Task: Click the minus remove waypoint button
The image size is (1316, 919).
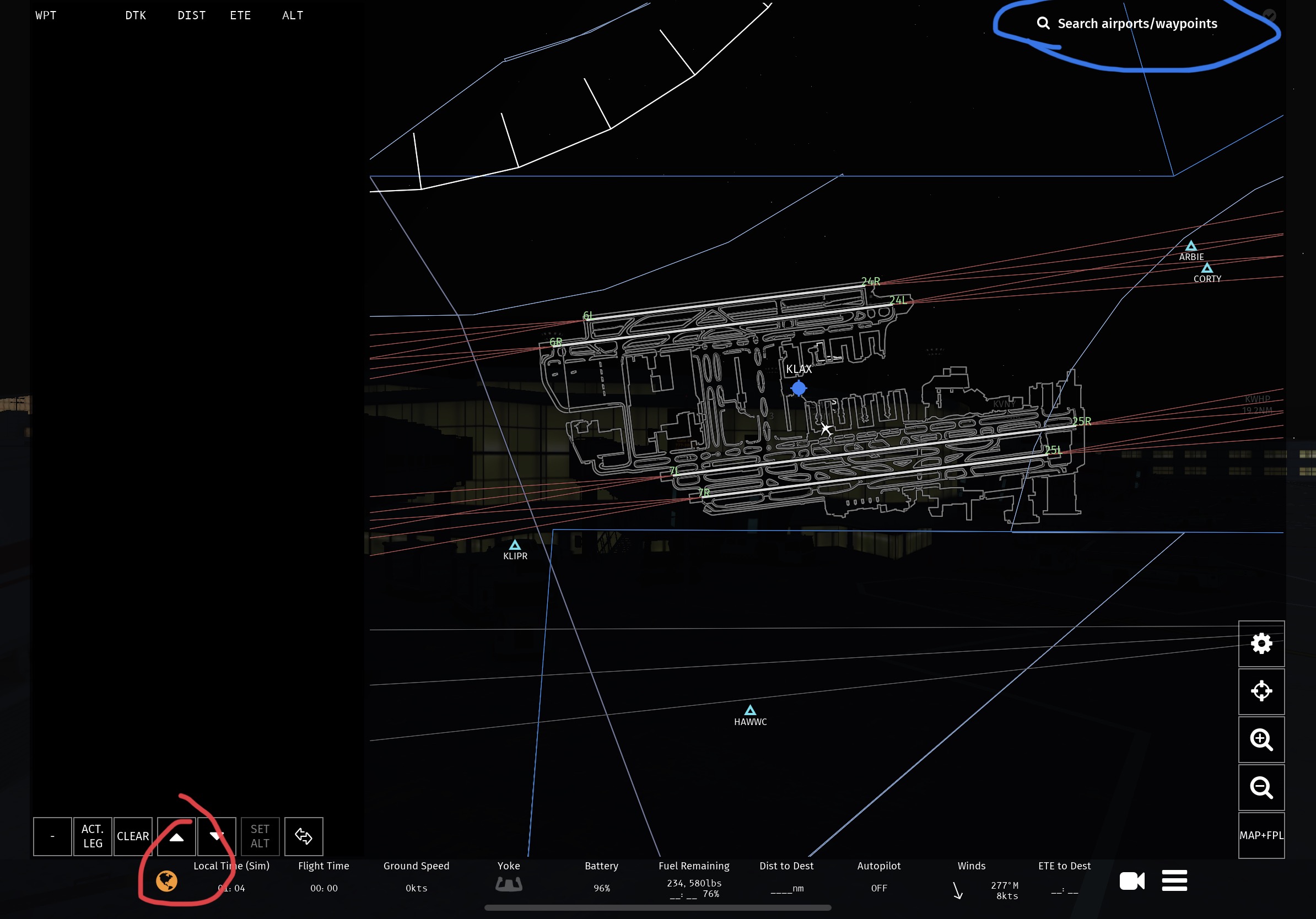Action: (x=52, y=836)
